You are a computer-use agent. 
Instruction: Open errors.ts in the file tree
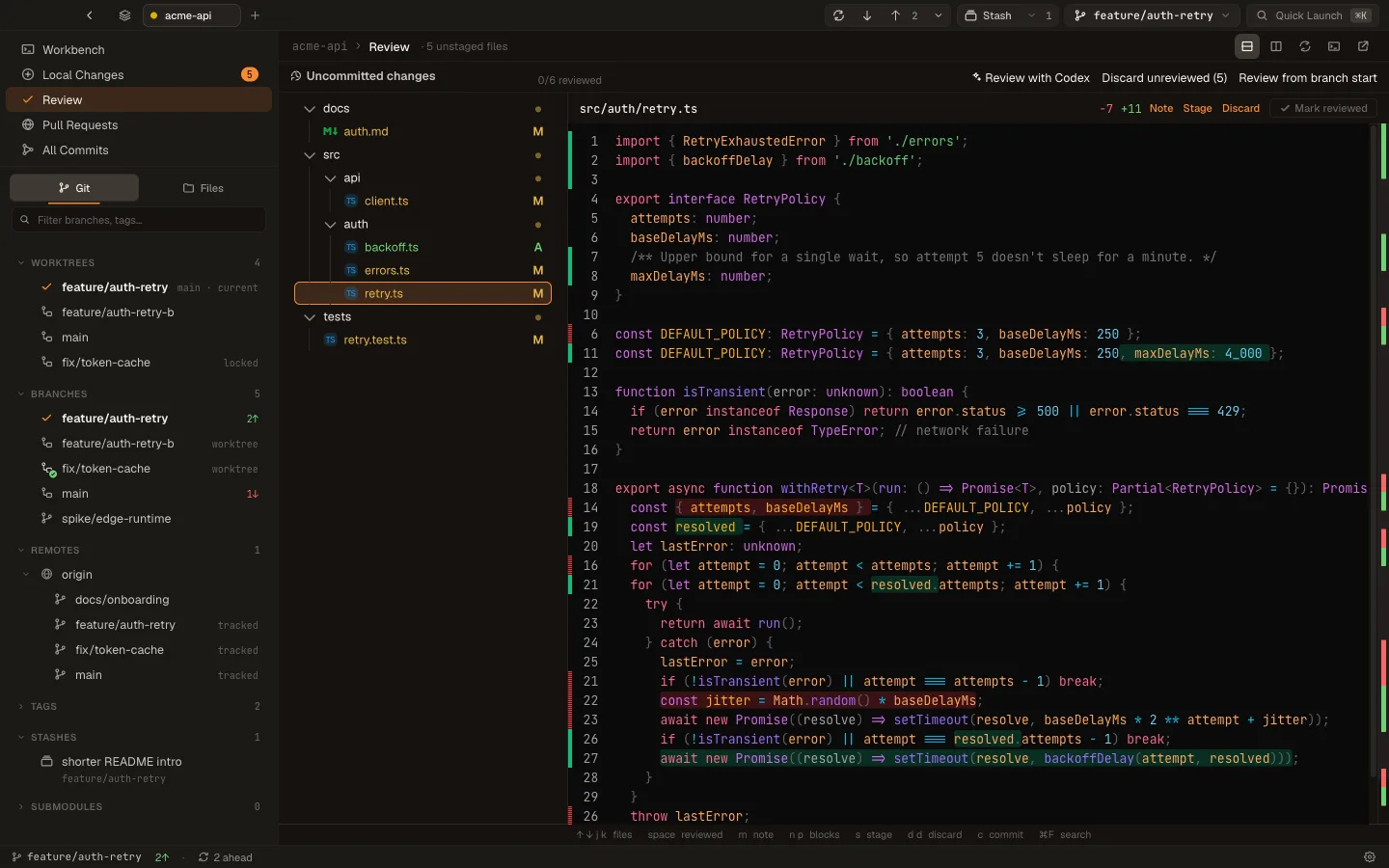(x=422, y=270)
